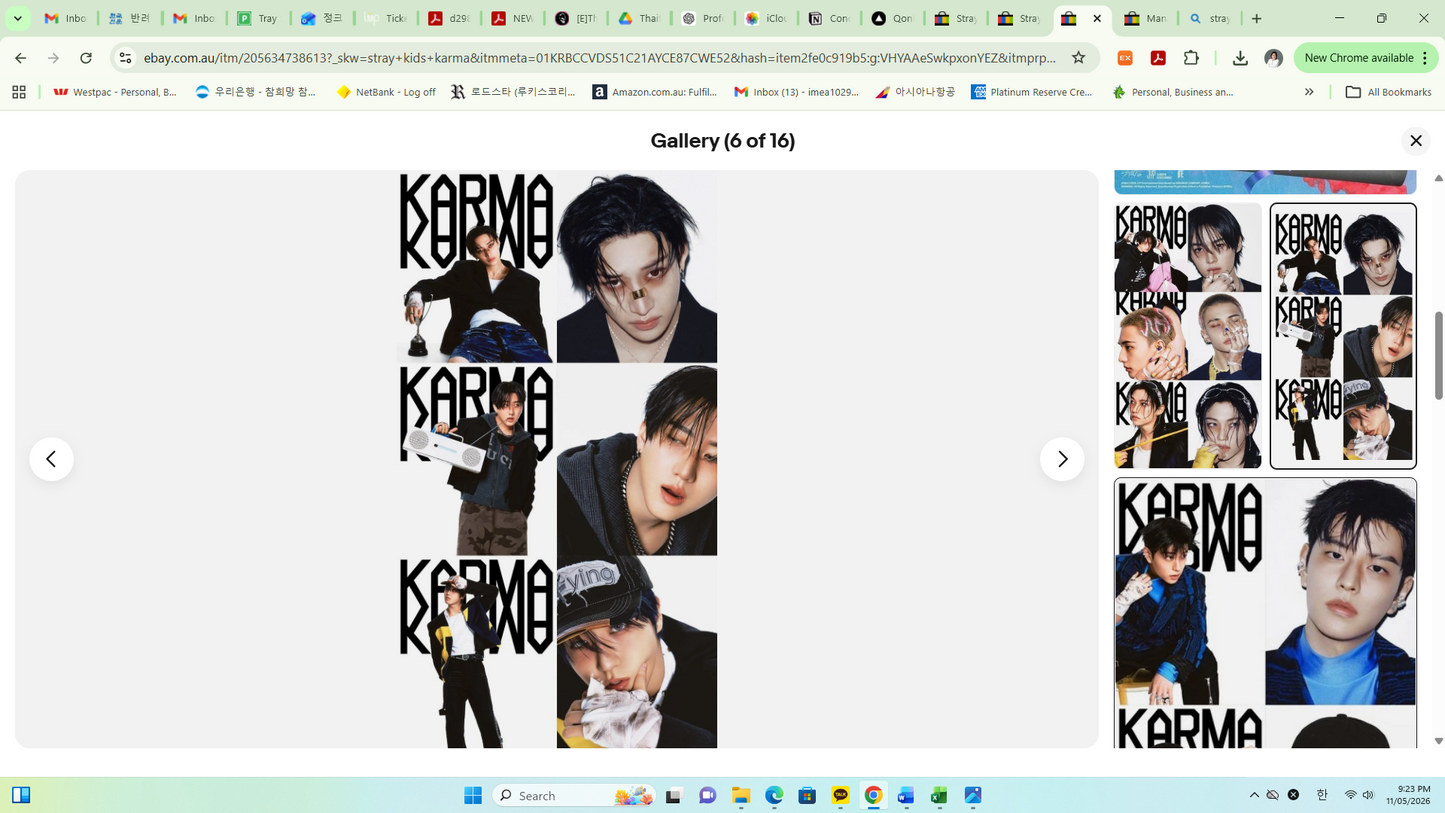
Task: Bookmark this page with the star icon
Action: [x=1078, y=58]
